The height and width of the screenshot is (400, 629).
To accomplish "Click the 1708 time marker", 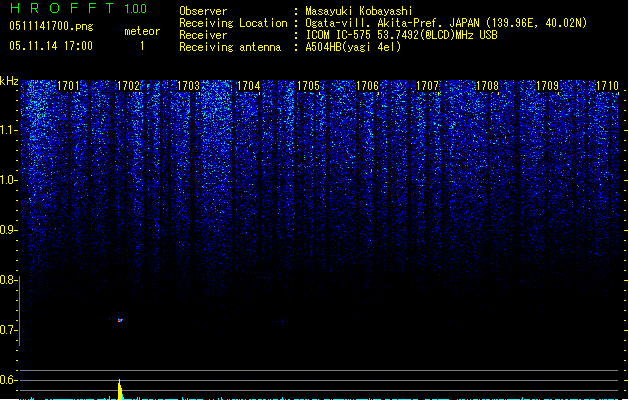I will 487,86.
